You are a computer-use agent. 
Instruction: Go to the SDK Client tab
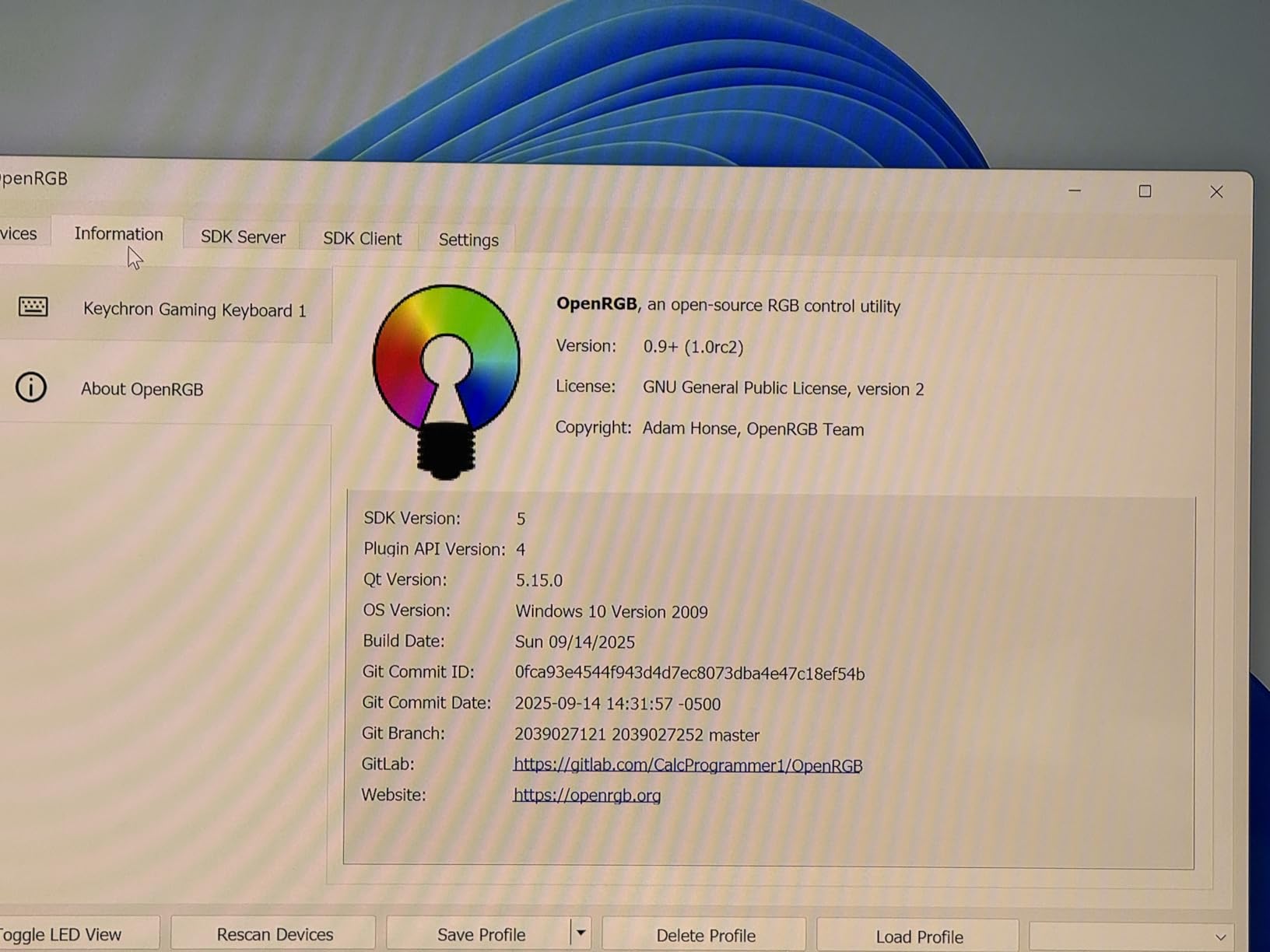362,239
